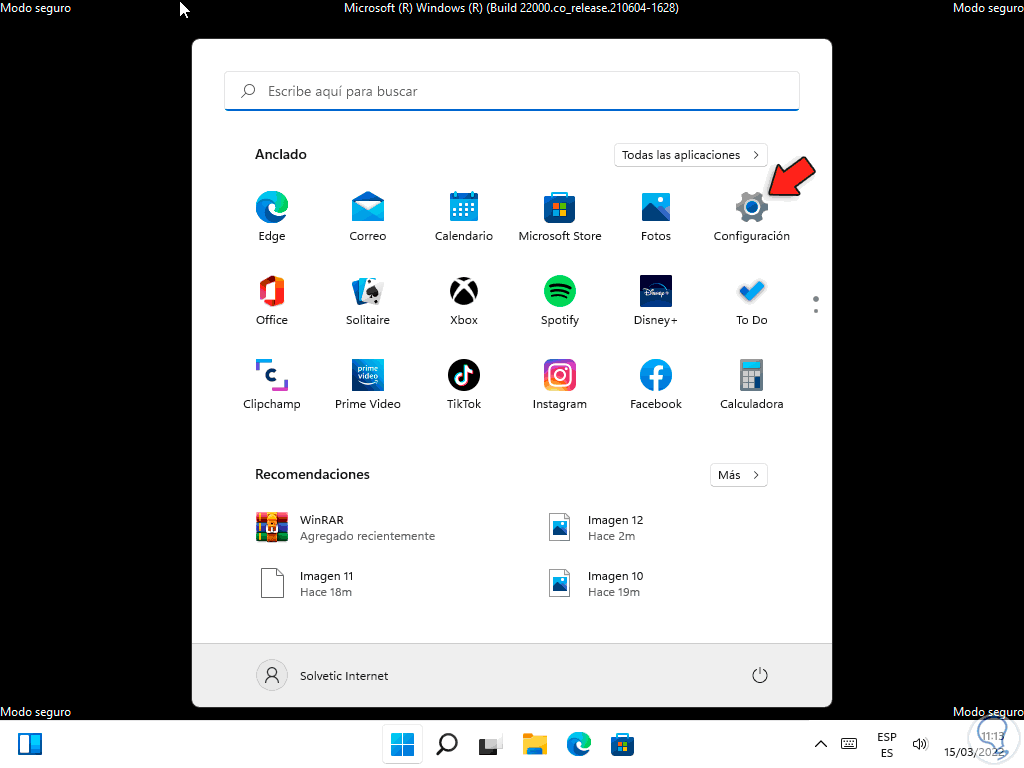Open Task View in taskbar
This screenshot has width=1024, height=768.
tap(490, 744)
